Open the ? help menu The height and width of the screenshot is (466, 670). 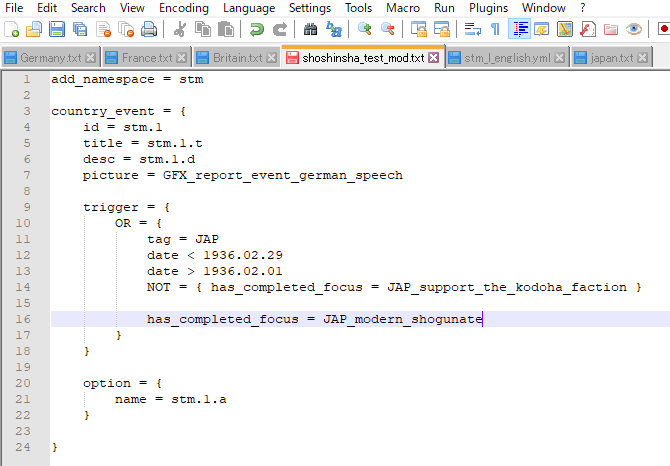point(582,8)
